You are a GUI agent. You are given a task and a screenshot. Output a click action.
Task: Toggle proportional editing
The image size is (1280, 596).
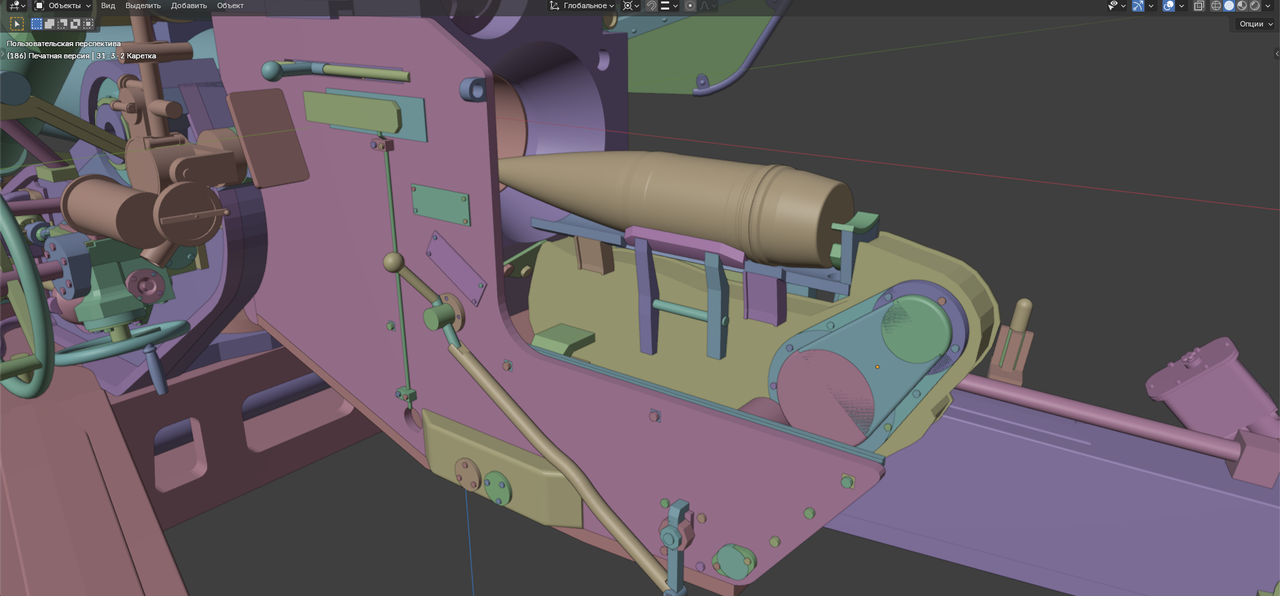click(690, 6)
